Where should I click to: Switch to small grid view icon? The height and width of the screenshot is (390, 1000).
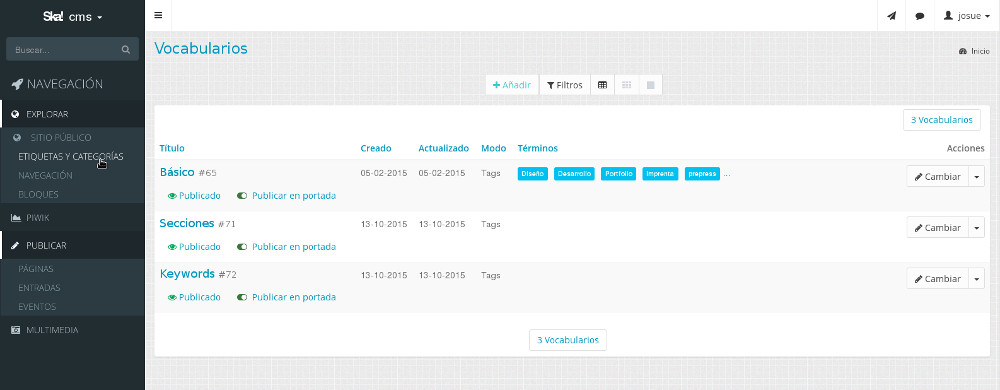click(626, 85)
